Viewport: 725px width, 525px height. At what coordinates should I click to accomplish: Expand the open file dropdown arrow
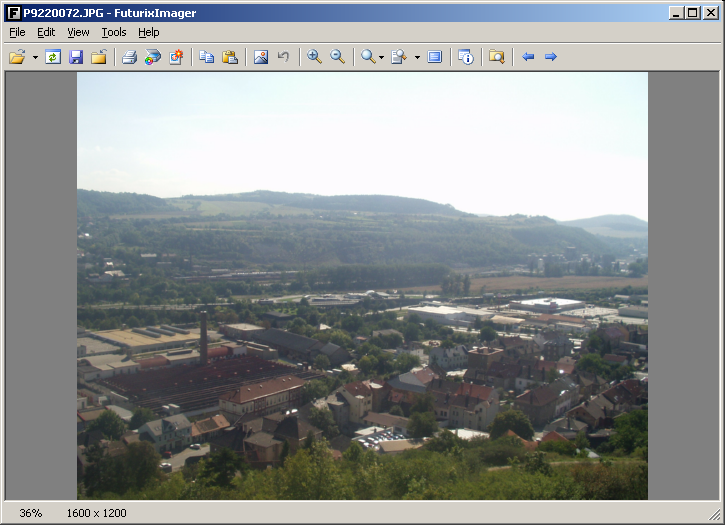point(35,57)
